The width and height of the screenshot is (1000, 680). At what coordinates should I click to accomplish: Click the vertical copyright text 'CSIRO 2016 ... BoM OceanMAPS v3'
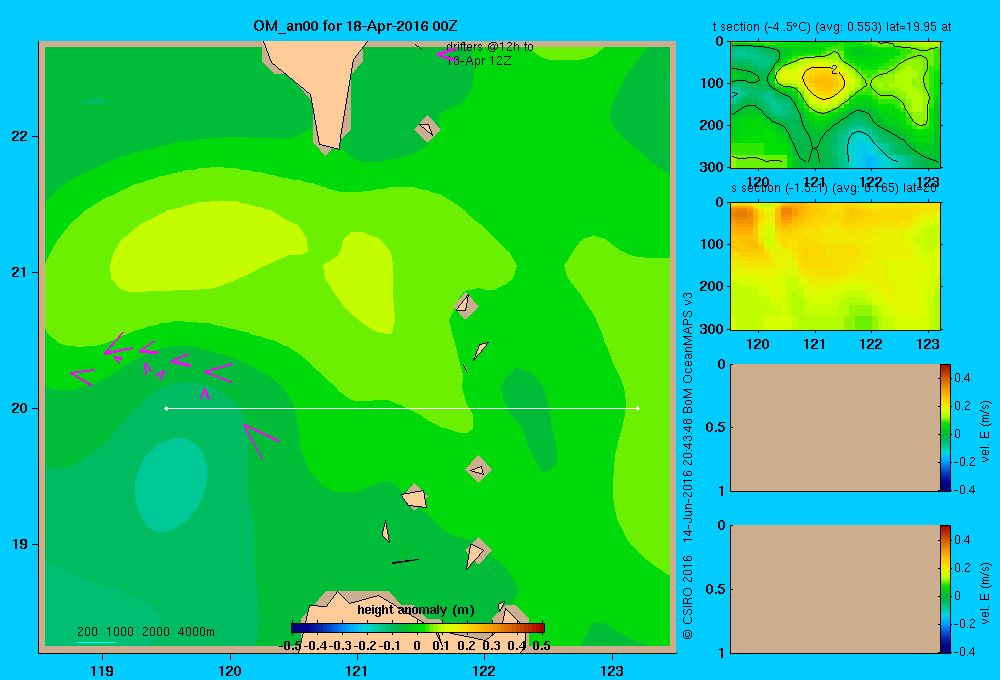click(x=688, y=466)
